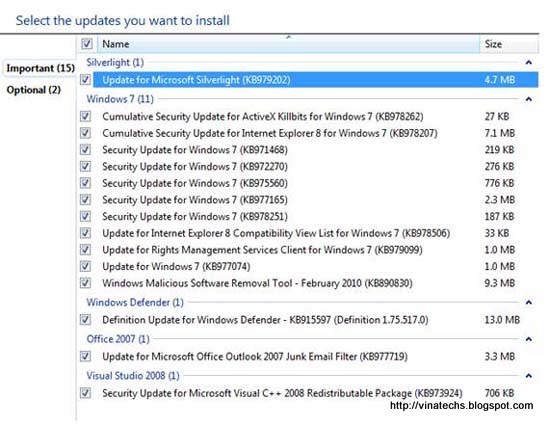Collapse the Windows Defender (1) group

click(x=529, y=302)
